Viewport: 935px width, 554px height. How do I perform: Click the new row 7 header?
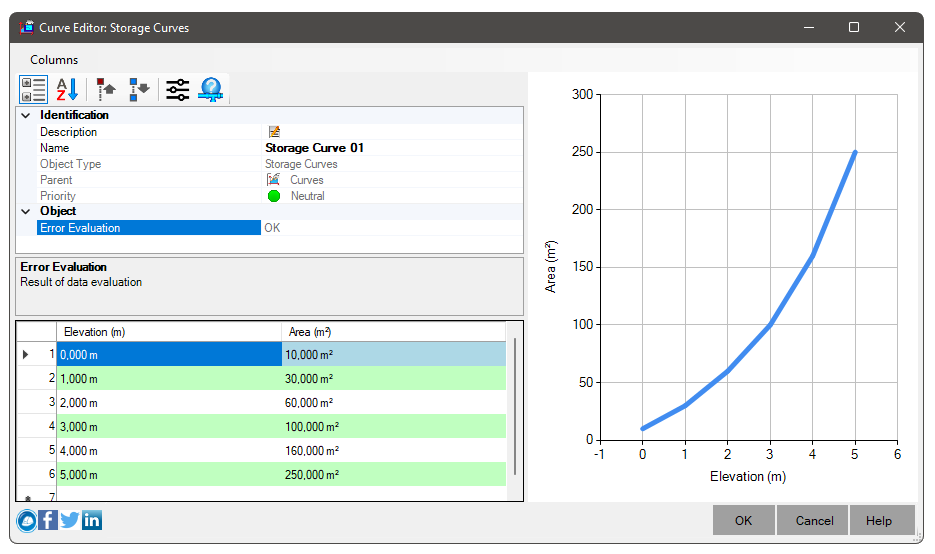tap(36, 495)
